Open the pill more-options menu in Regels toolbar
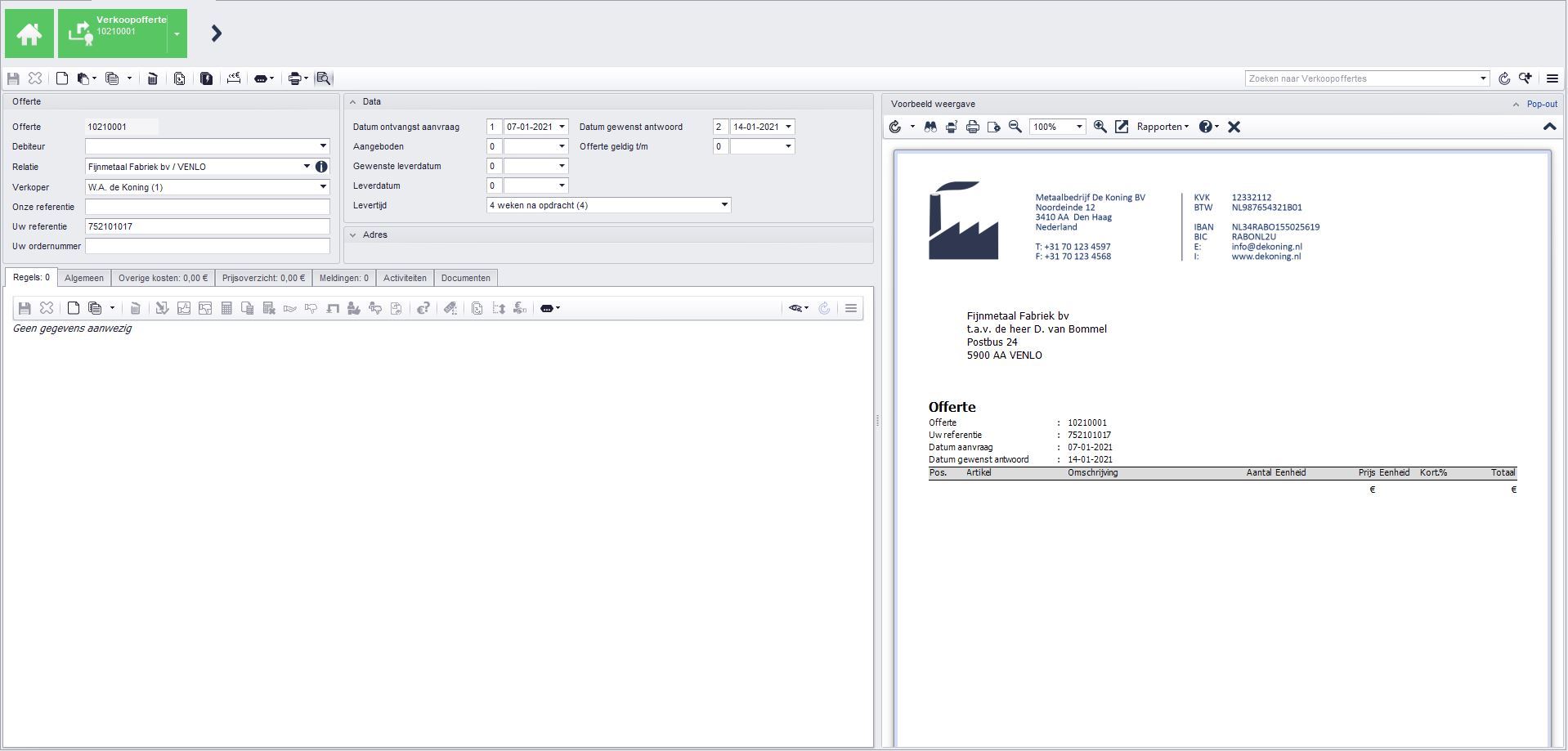The width and height of the screenshot is (1568, 751). (550, 308)
